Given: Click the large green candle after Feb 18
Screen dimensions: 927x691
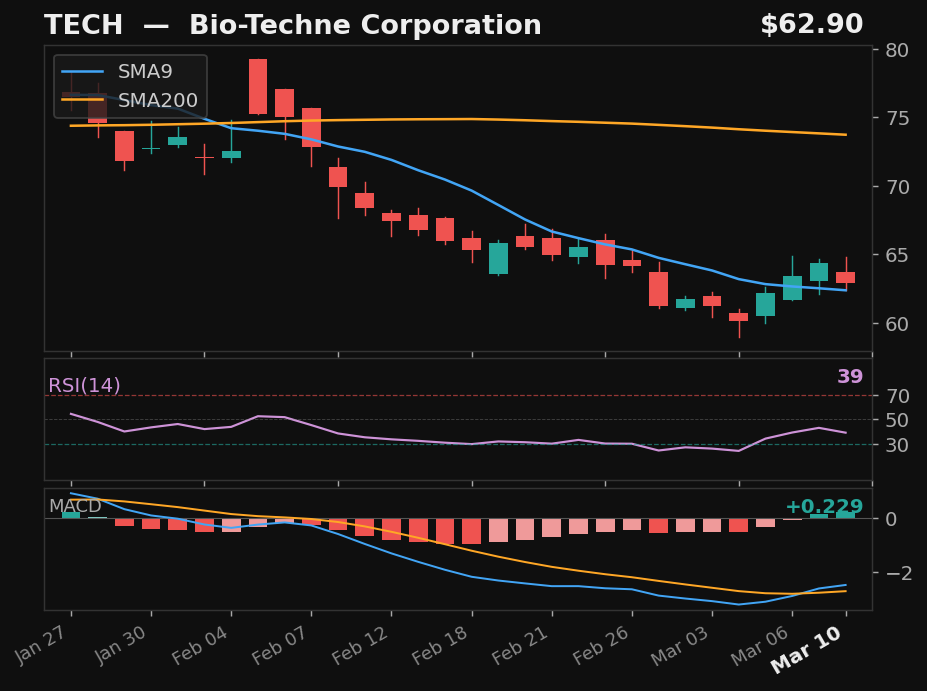Looking at the screenshot, I should tap(498, 258).
